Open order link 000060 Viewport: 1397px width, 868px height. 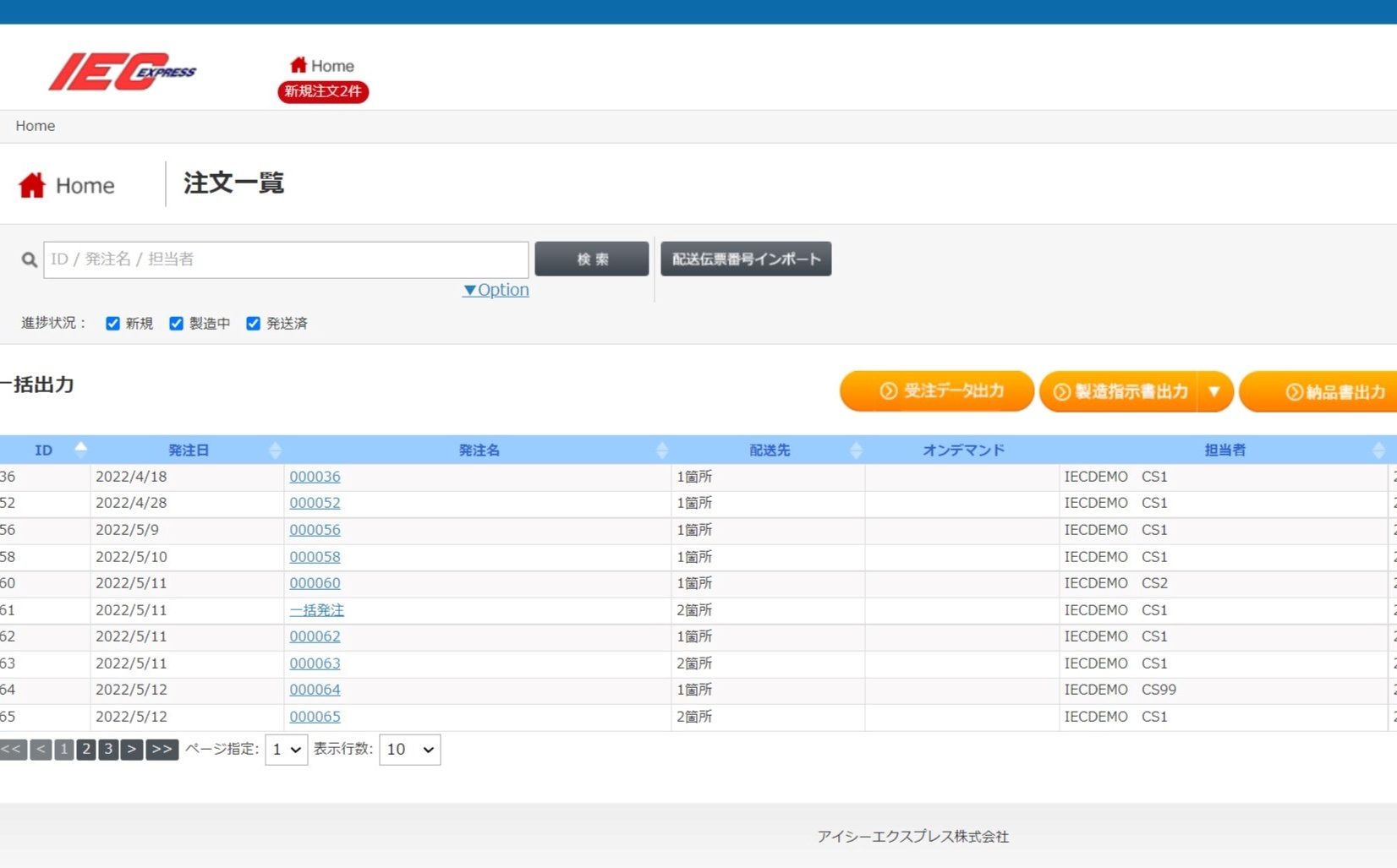315,583
